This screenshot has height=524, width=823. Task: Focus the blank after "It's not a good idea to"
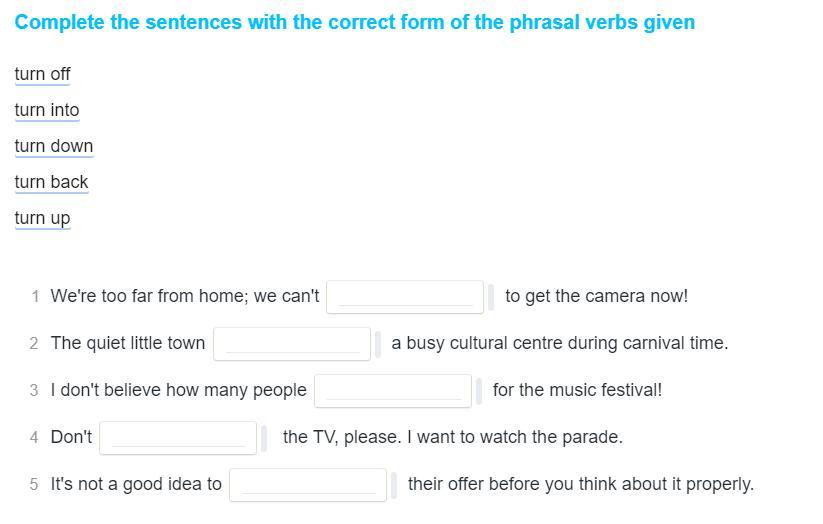[x=308, y=484]
